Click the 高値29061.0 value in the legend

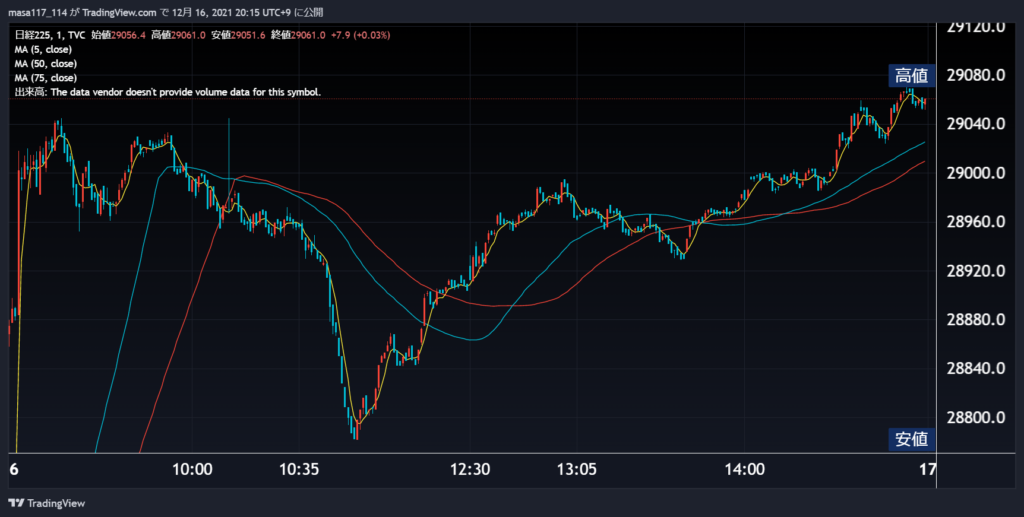click(x=180, y=35)
